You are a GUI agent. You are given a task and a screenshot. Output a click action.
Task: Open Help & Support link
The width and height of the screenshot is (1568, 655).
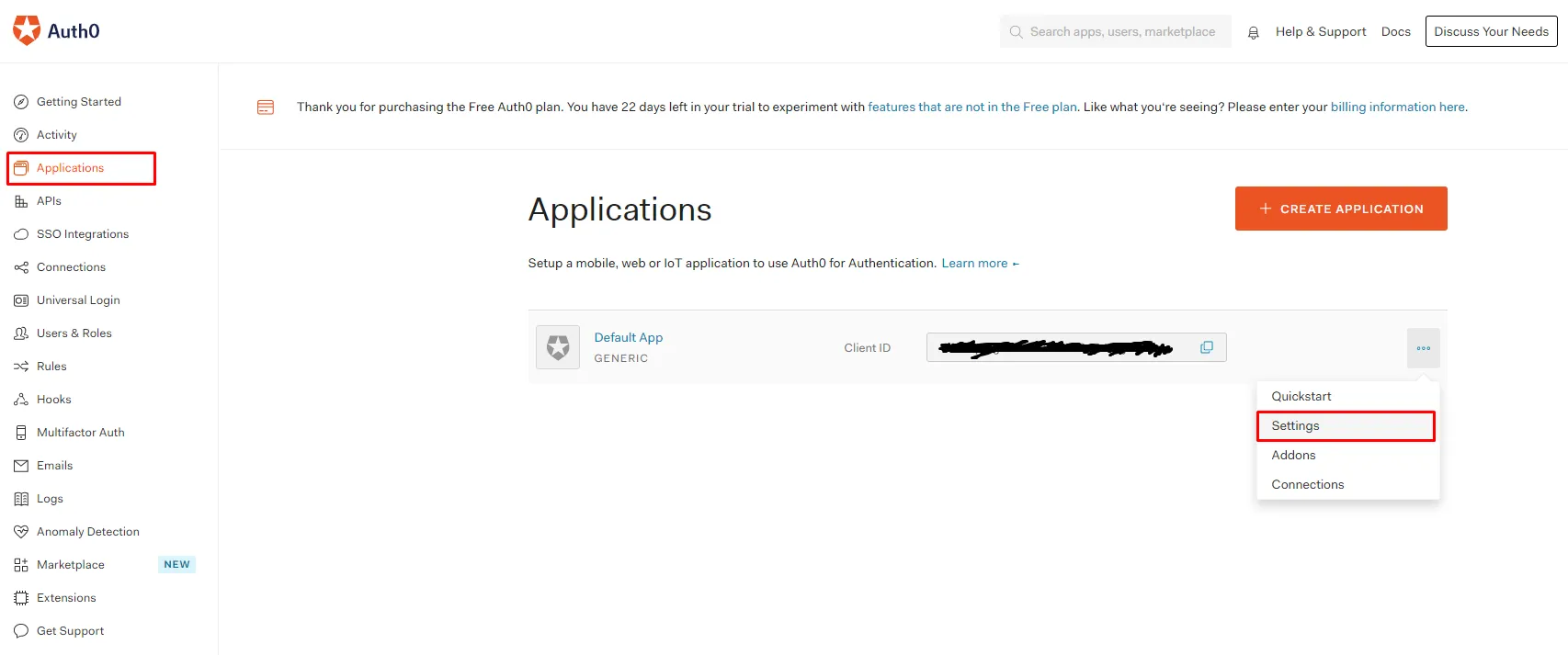[1321, 31]
